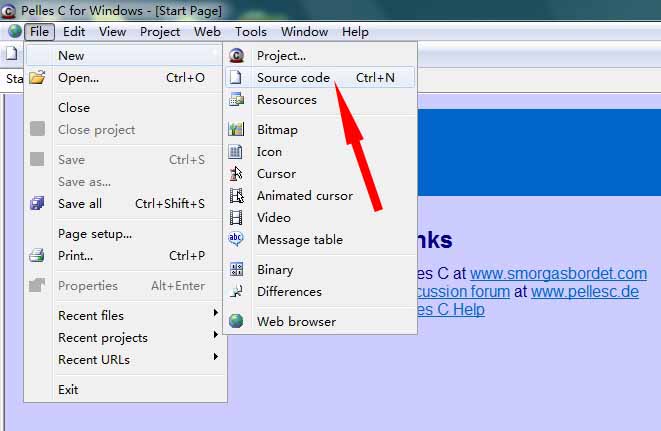Select Resources in New submenu
The height and width of the screenshot is (431, 661).
point(320,100)
